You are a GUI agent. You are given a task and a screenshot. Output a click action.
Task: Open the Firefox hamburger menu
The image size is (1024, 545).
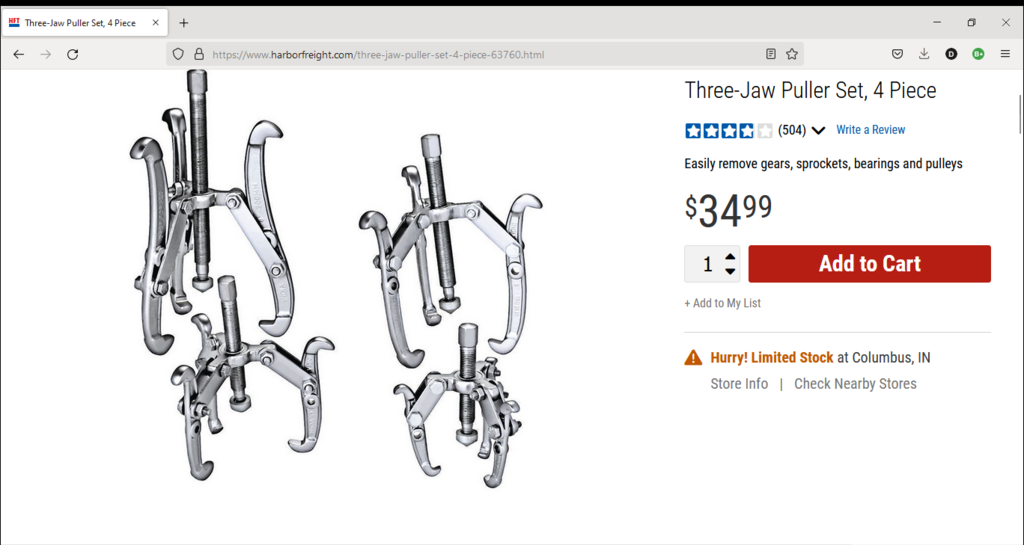point(1005,54)
